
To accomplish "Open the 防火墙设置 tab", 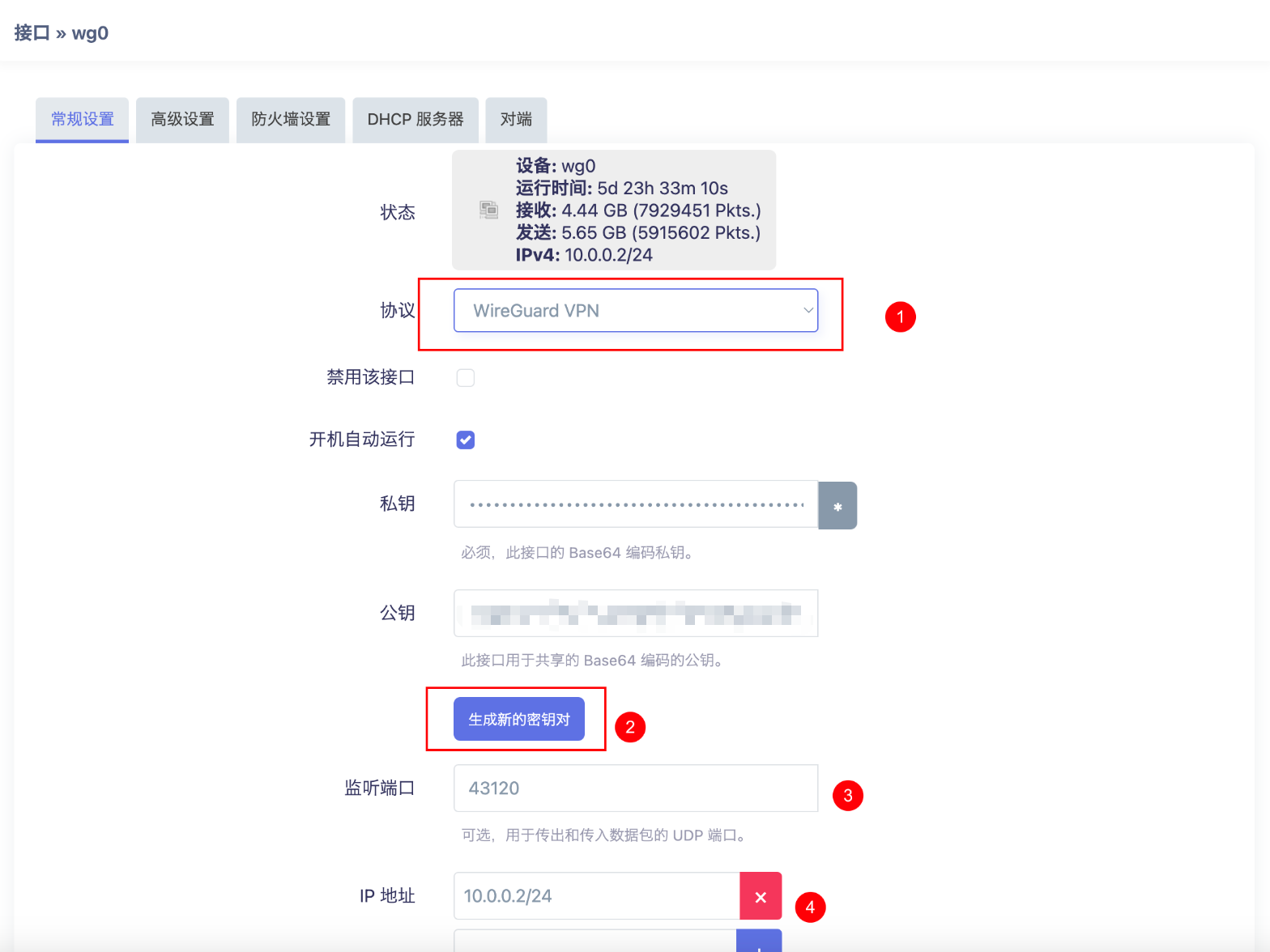I will pyautogui.click(x=291, y=120).
